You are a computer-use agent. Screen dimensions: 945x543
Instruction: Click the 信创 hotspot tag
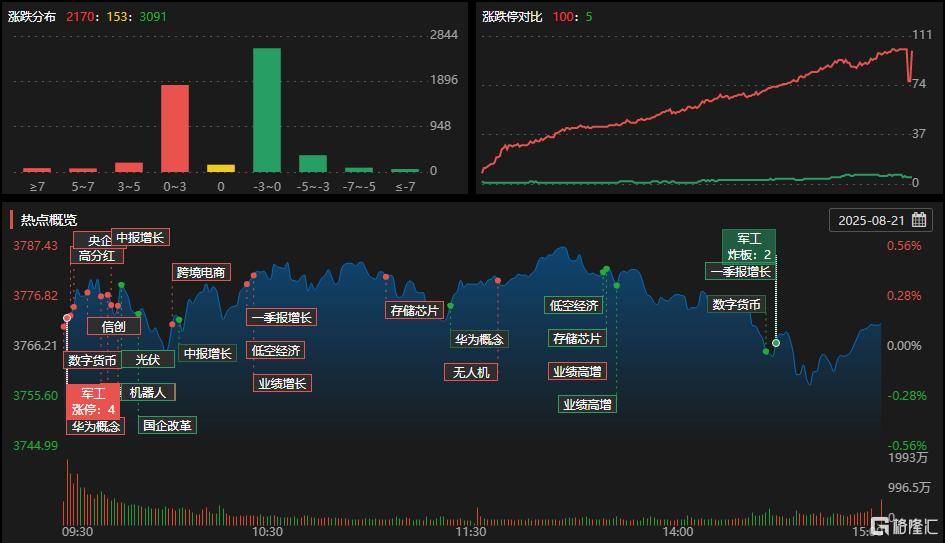coord(114,326)
